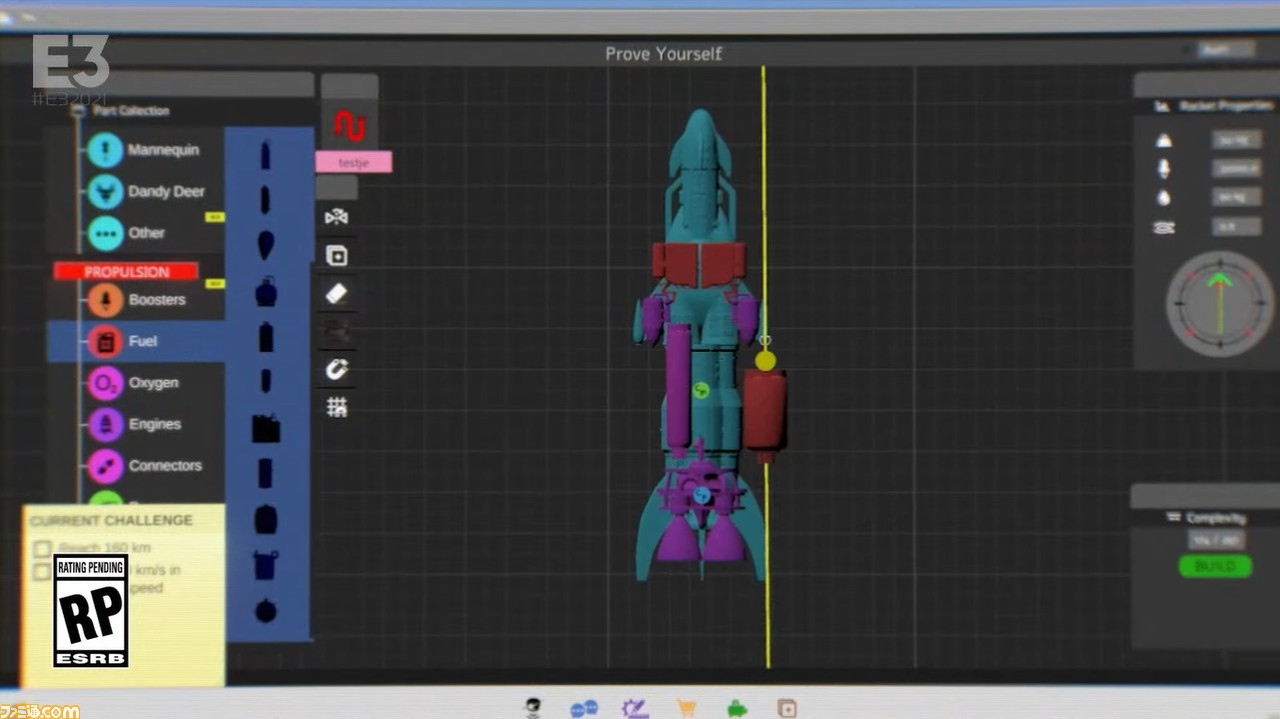Click the red PROPULSION section header
The height and width of the screenshot is (719, 1280).
click(126, 272)
